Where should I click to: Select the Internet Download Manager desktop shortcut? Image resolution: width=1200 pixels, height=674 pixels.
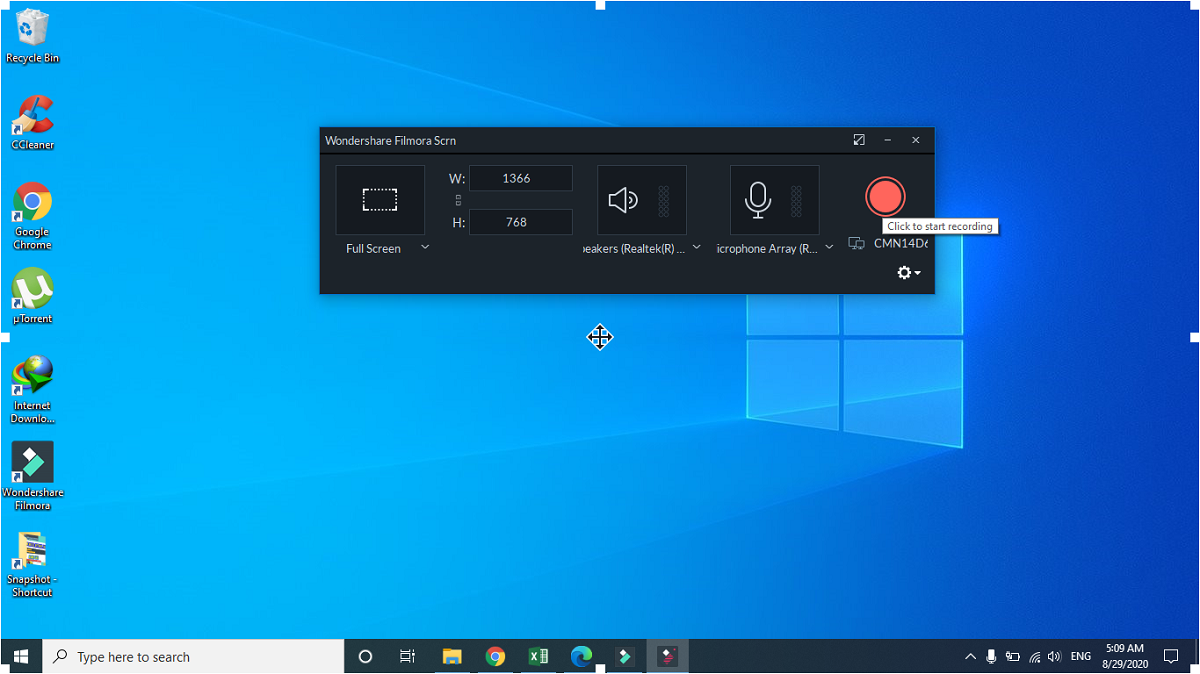click(32, 389)
